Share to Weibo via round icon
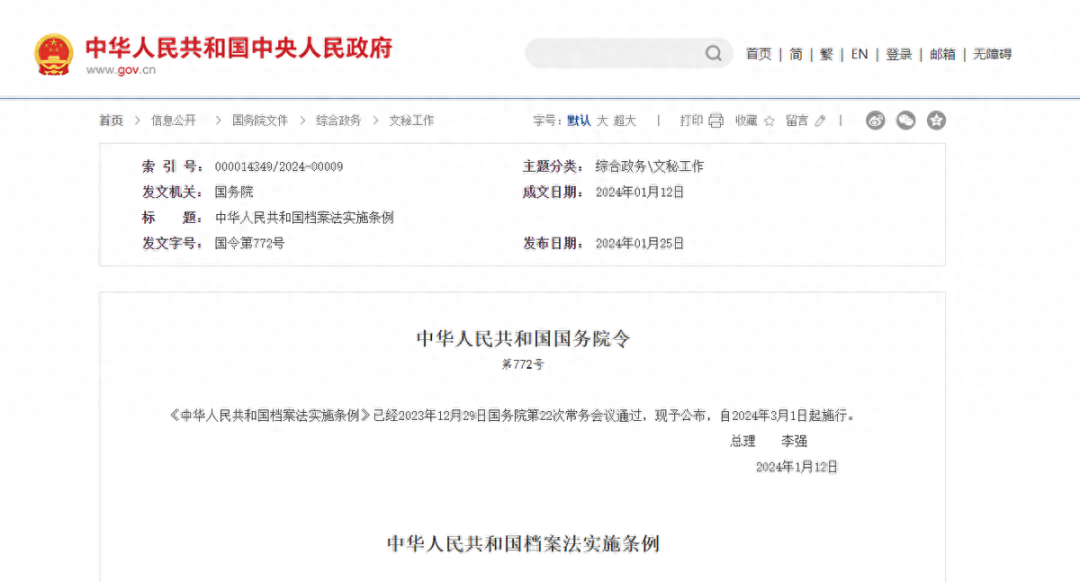This screenshot has width=1080, height=582. [875, 121]
